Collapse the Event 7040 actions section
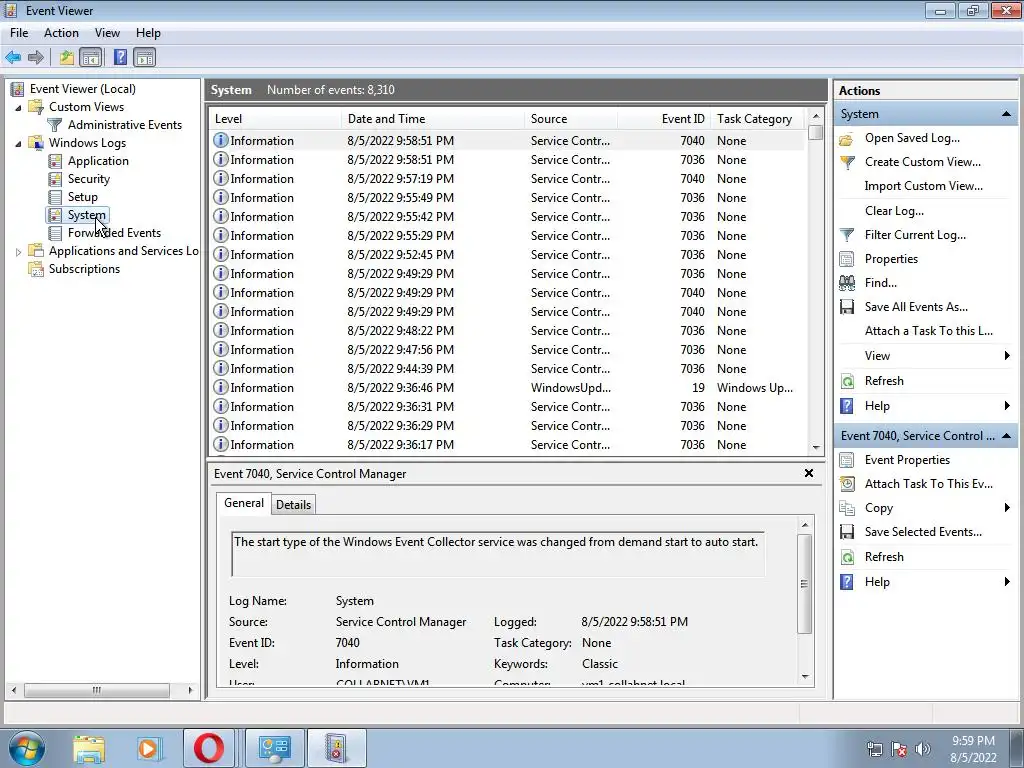Screen dimensions: 1024x768 coord(1006,436)
